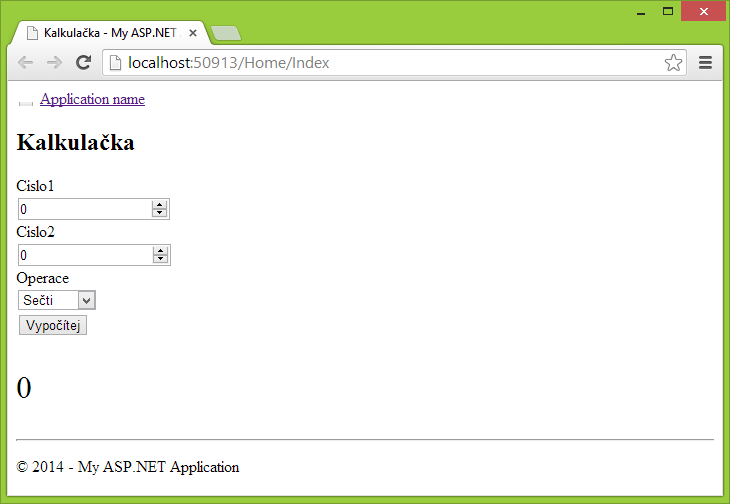Image resolution: width=730 pixels, height=504 pixels.
Task: Open a new tab
Action: coord(226,33)
